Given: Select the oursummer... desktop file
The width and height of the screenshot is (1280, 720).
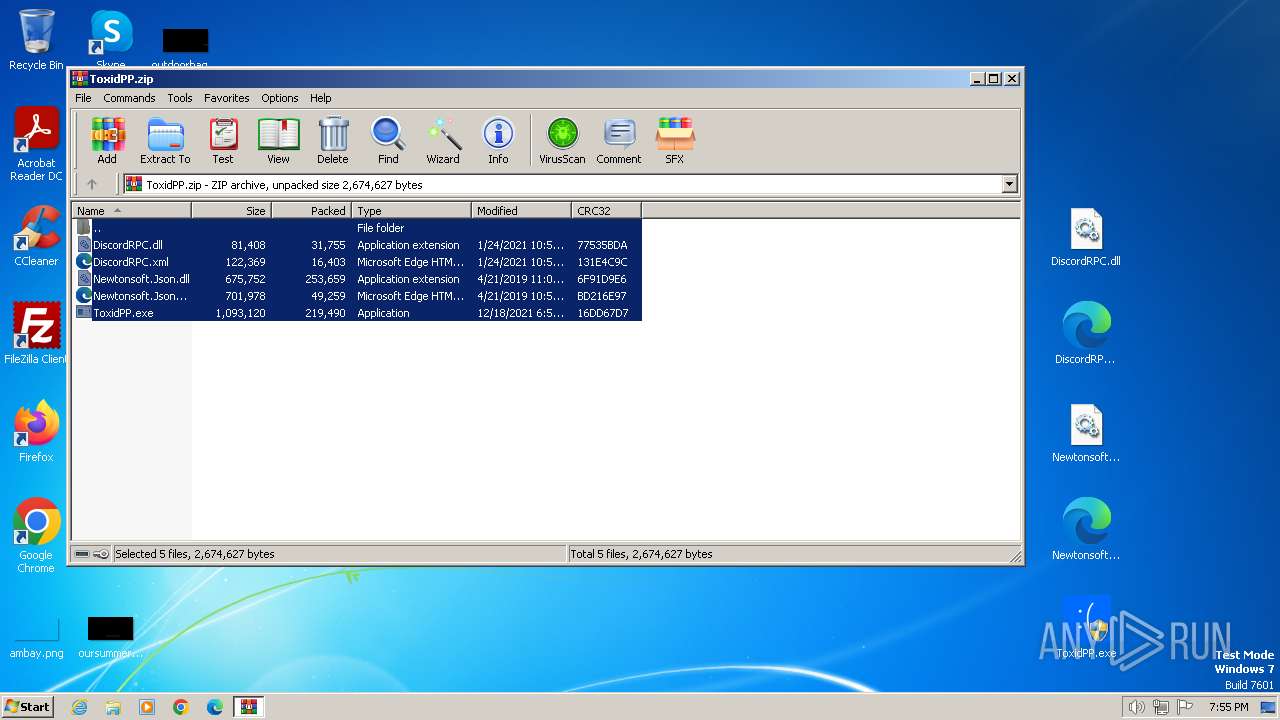Looking at the screenshot, I should pyautogui.click(x=110, y=638).
